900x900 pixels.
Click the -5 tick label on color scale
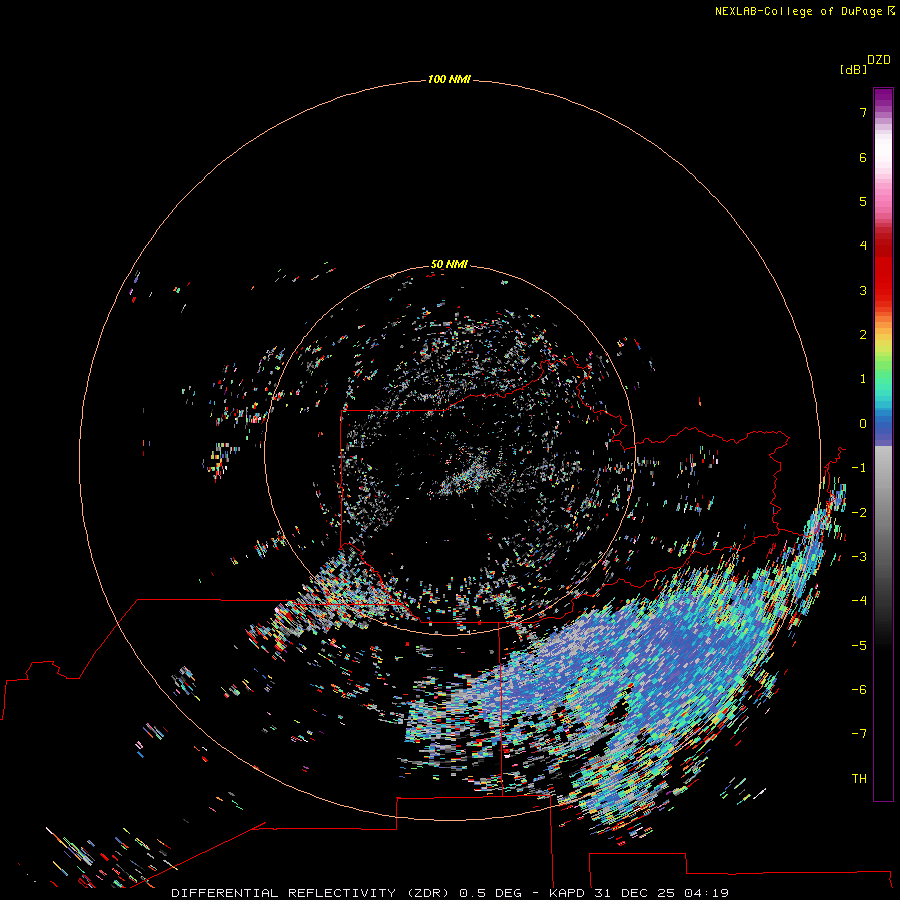coord(859,645)
